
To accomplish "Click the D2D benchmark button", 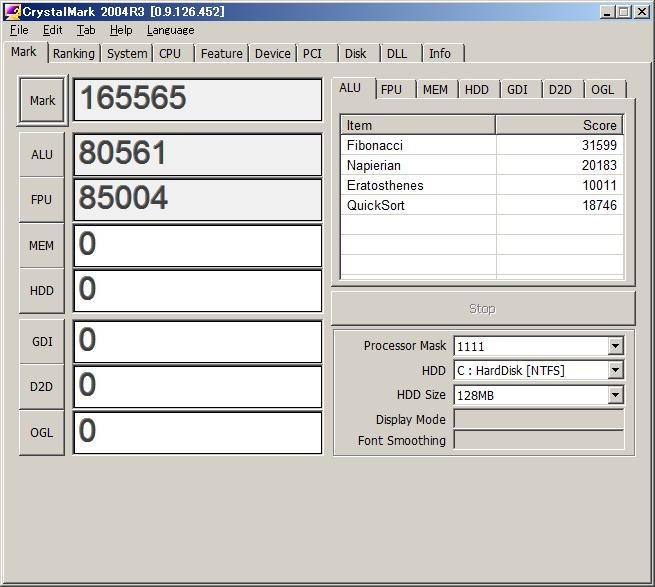I will point(42,386).
